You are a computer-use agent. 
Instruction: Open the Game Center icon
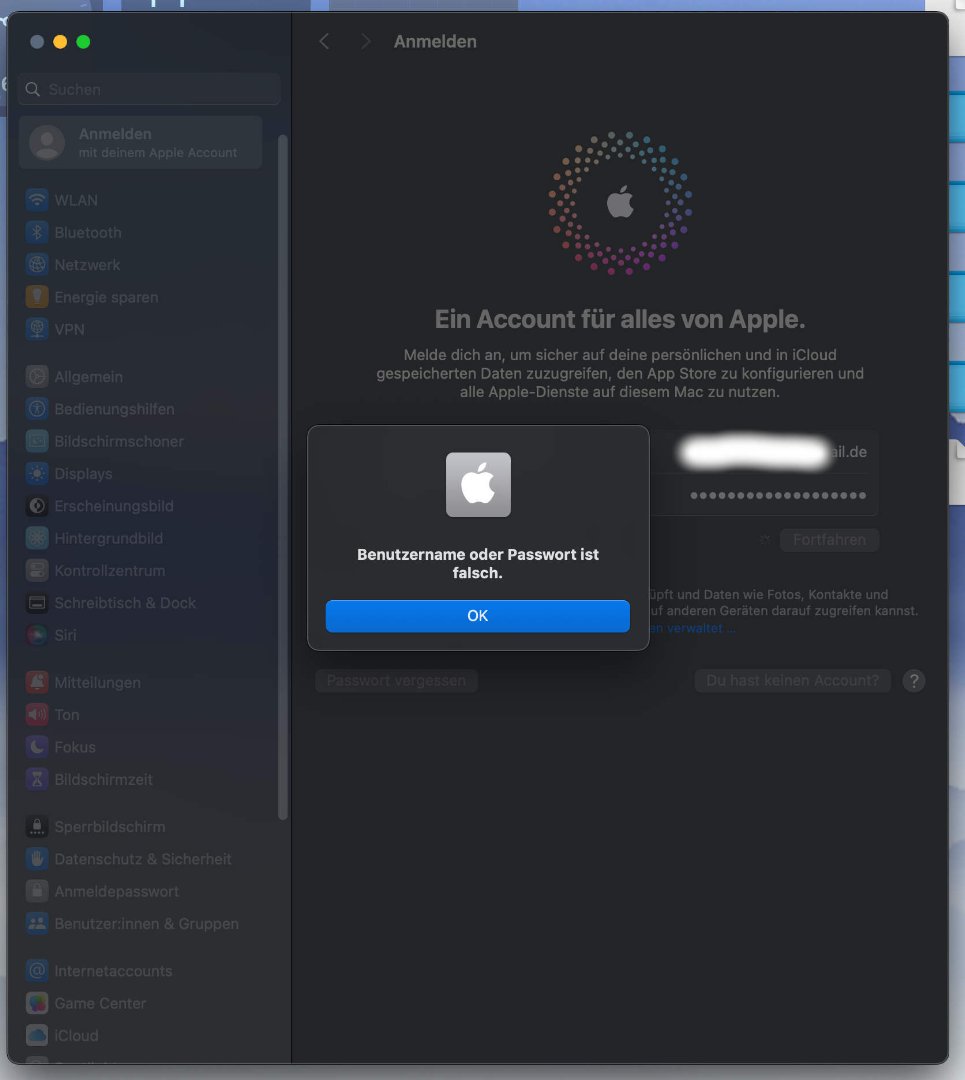(37, 1003)
